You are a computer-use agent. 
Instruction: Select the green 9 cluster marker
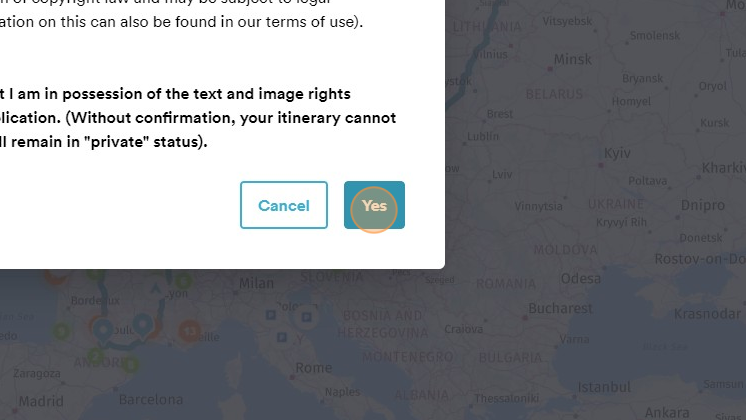61,331
